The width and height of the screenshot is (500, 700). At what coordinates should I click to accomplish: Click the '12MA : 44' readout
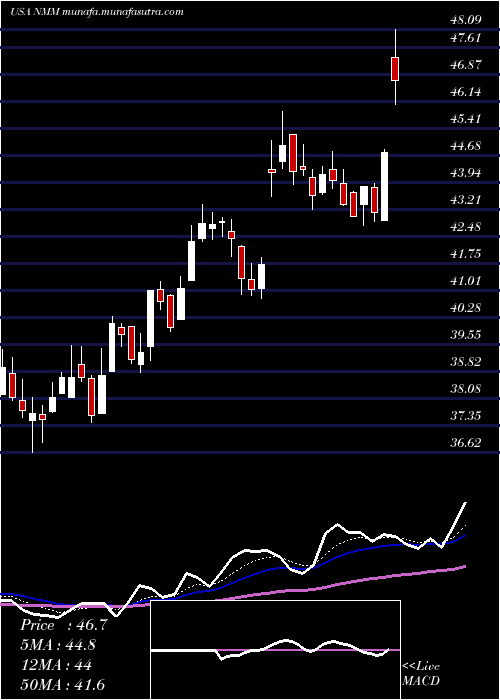[x=56, y=665]
